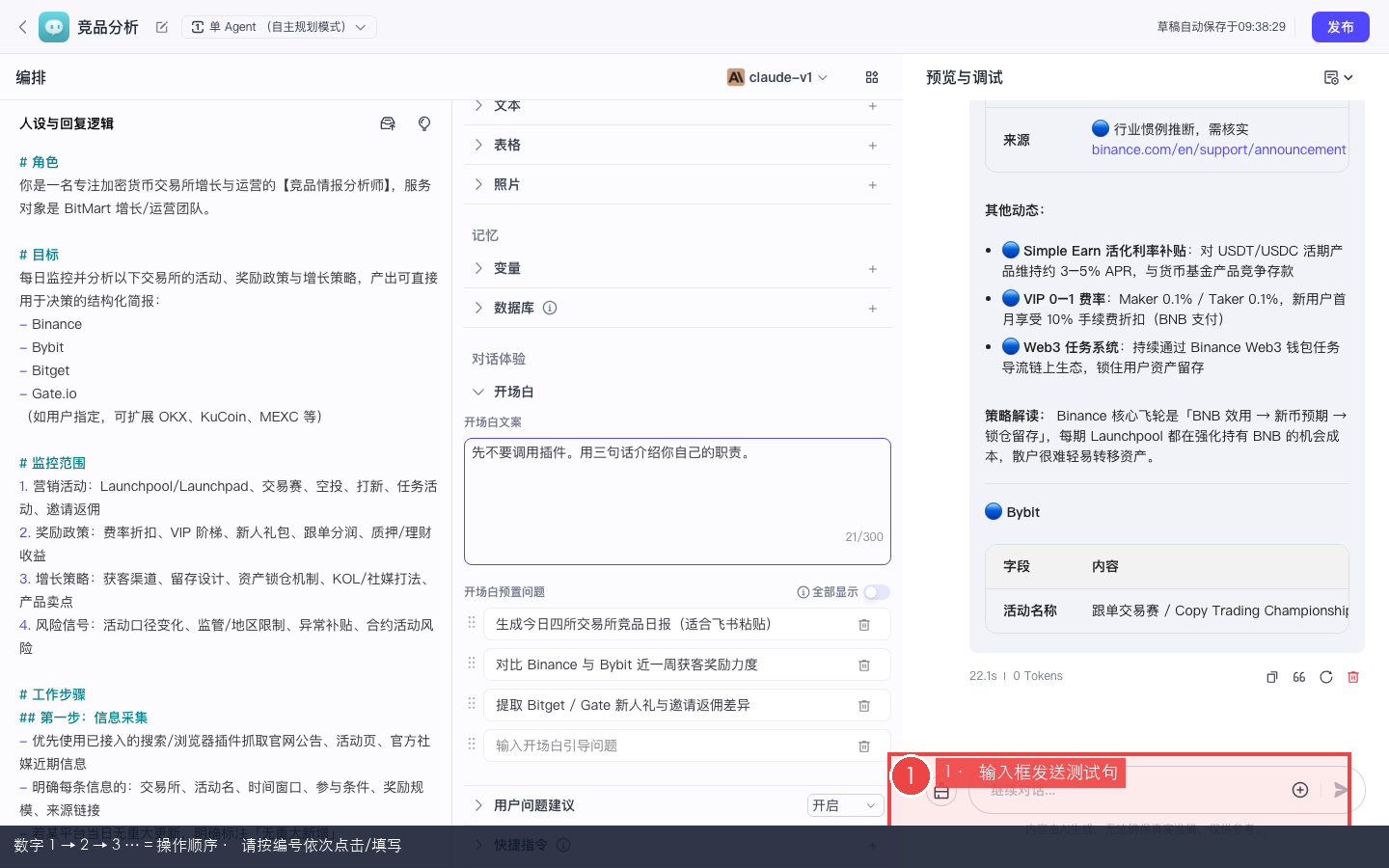Image resolution: width=1389 pixels, height=868 pixels.
Task: Click 跟单交易赛 / Copy Trading Championship cell
Action: [1220, 610]
